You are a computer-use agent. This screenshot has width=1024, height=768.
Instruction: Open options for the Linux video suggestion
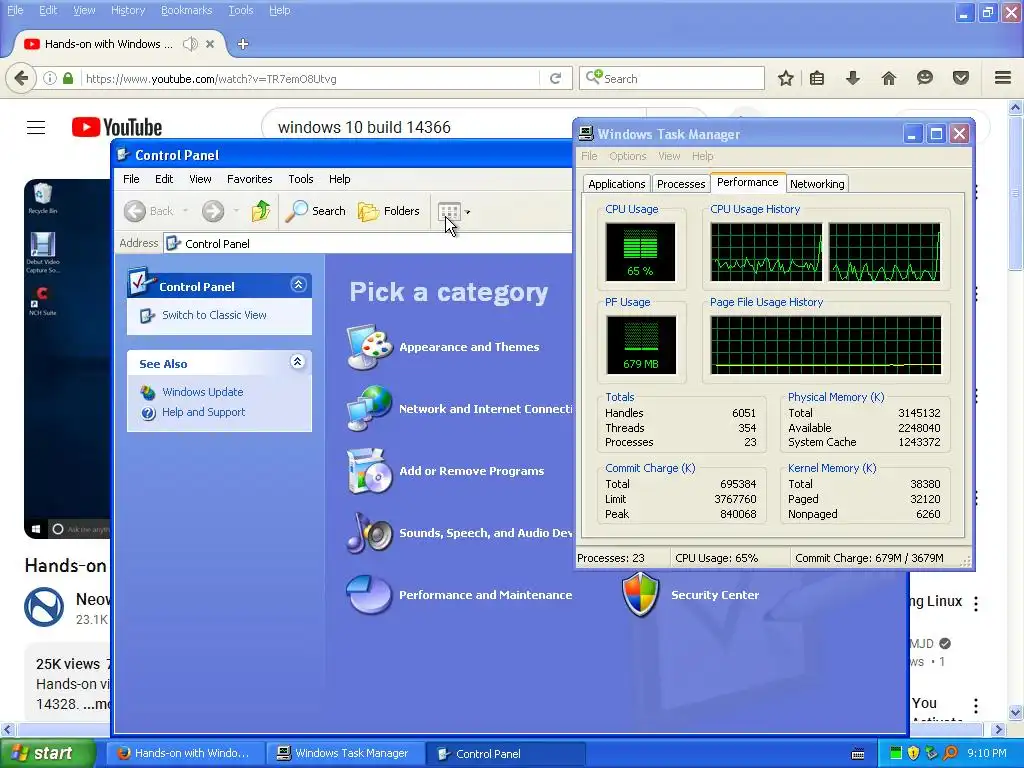point(976,604)
